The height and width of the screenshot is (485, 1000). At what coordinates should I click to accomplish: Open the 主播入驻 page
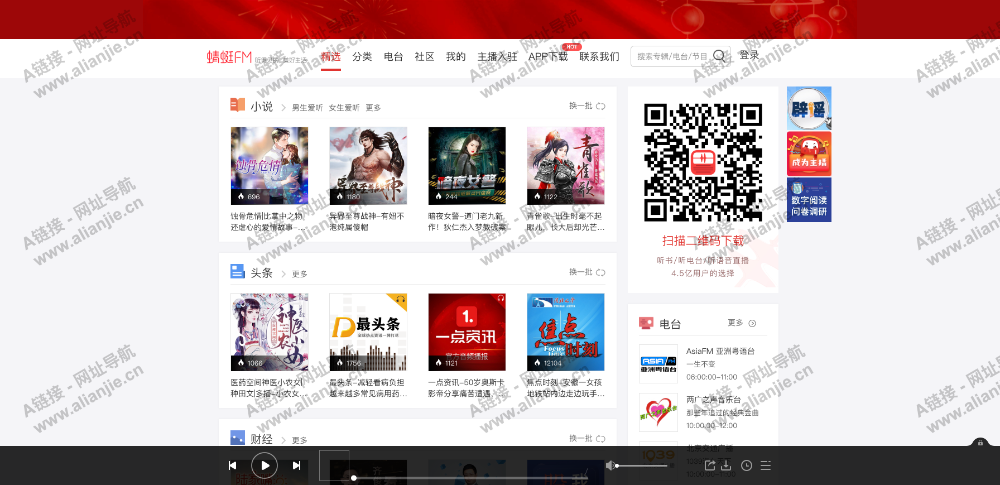[x=497, y=56]
